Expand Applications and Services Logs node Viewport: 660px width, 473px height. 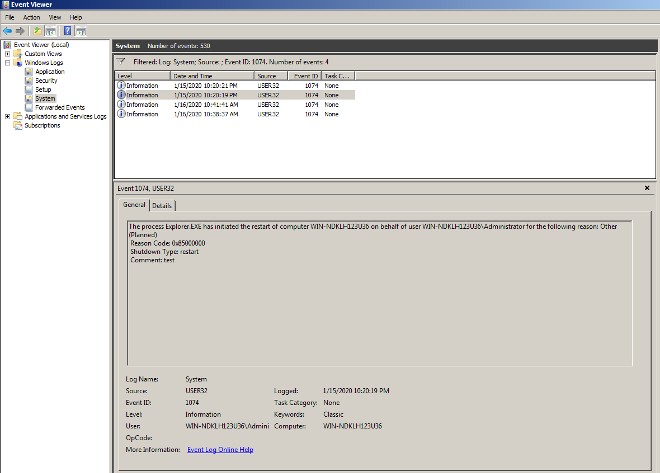click(x=8, y=116)
